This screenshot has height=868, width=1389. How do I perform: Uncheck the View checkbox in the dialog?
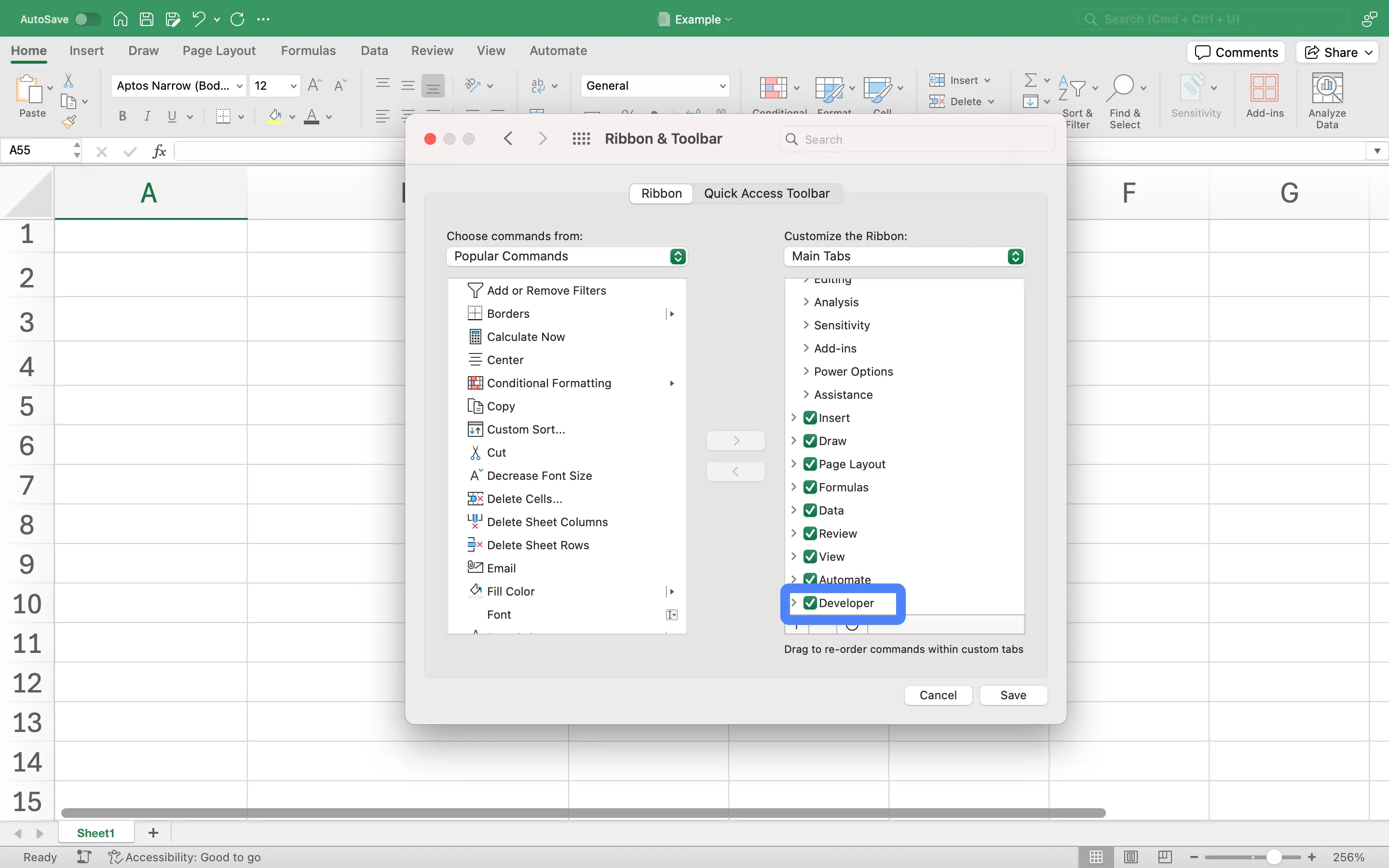810,557
